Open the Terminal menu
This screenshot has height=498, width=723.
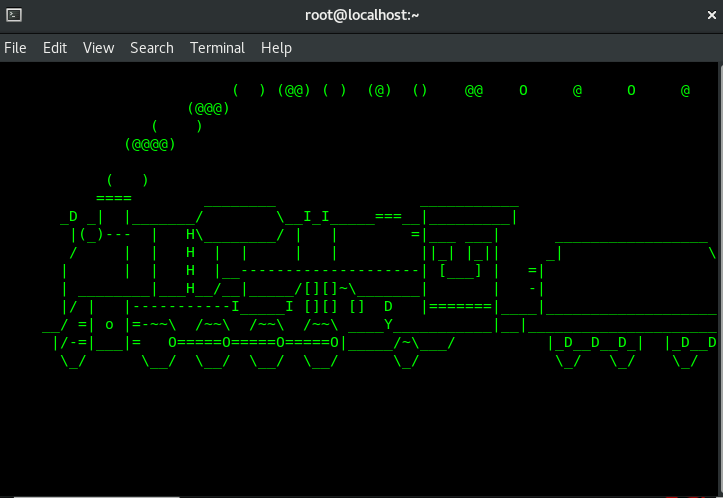(x=217, y=48)
